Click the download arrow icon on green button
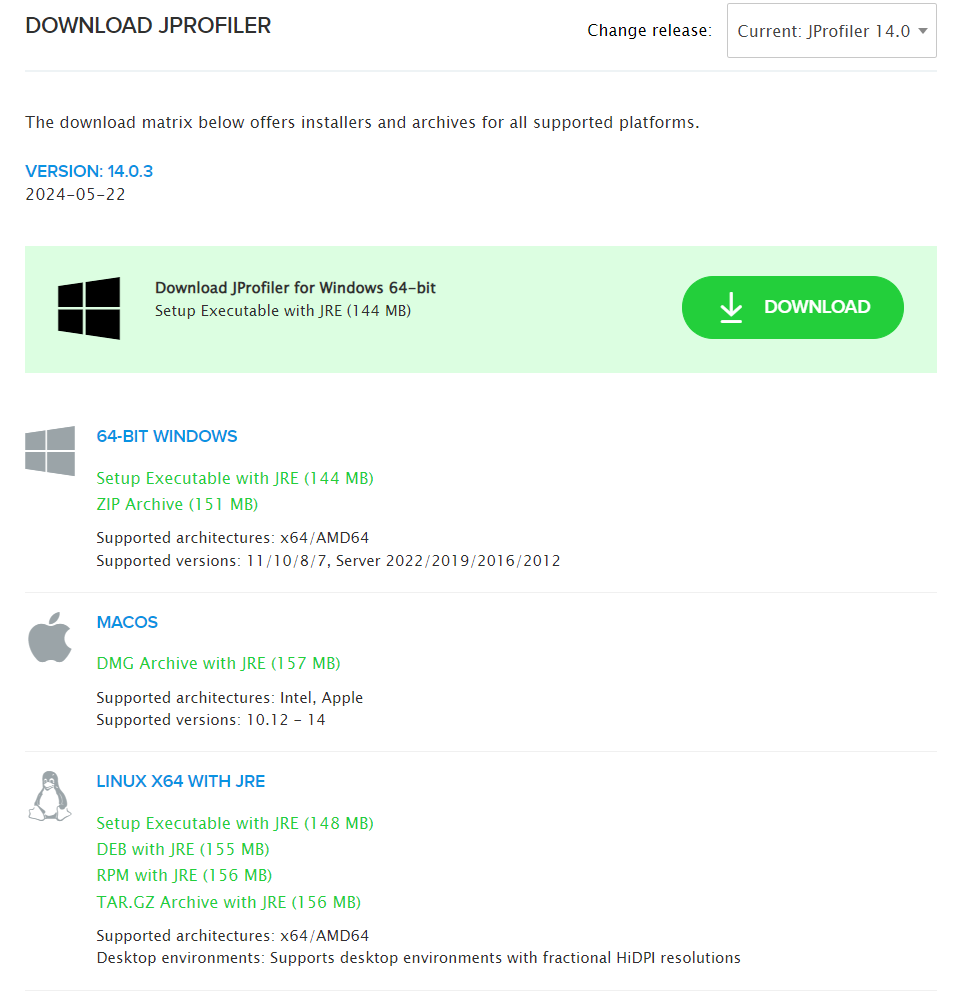The width and height of the screenshot is (980, 993). click(x=731, y=308)
